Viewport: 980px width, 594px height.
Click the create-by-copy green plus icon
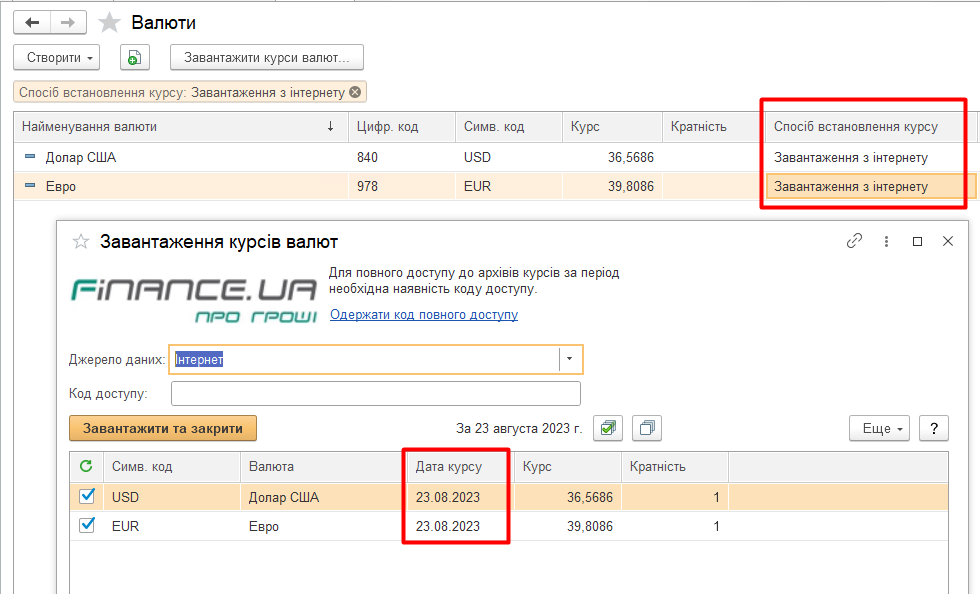click(135, 58)
